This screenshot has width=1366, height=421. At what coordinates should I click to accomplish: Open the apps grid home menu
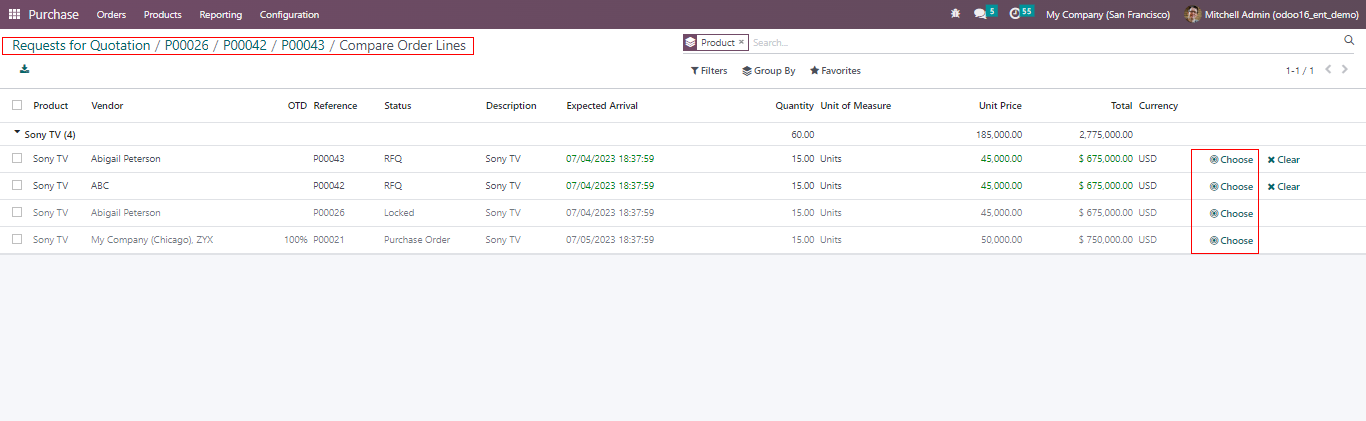14,14
